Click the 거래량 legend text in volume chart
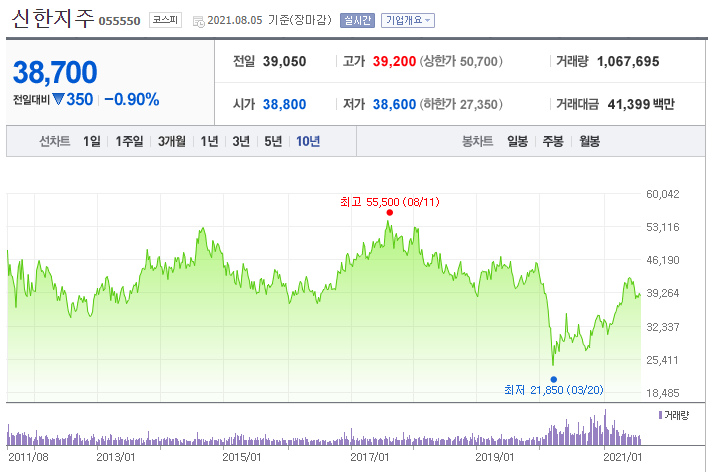The width and height of the screenshot is (708, 472). click(676, 415)
